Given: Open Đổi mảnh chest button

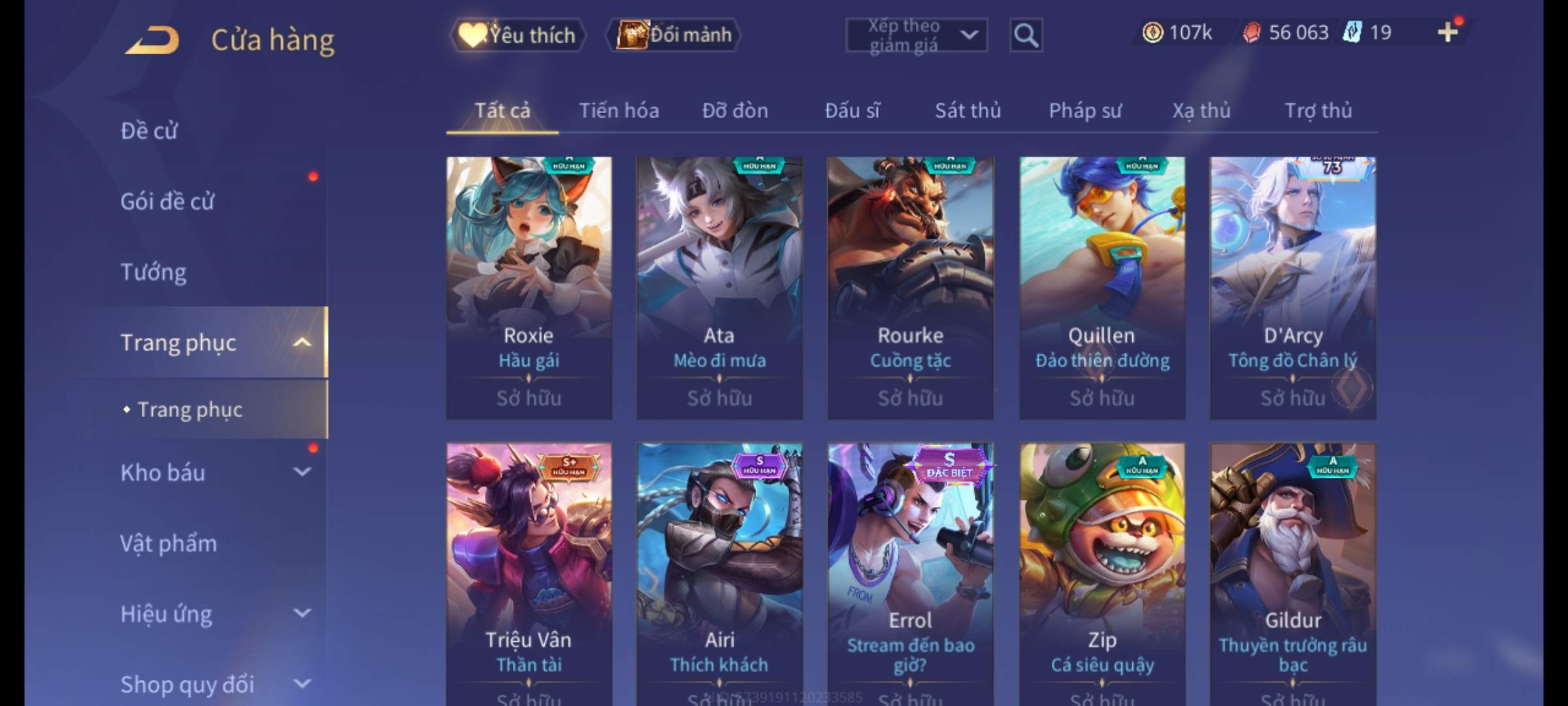Looking at the screenshot, I should point(674,35).
